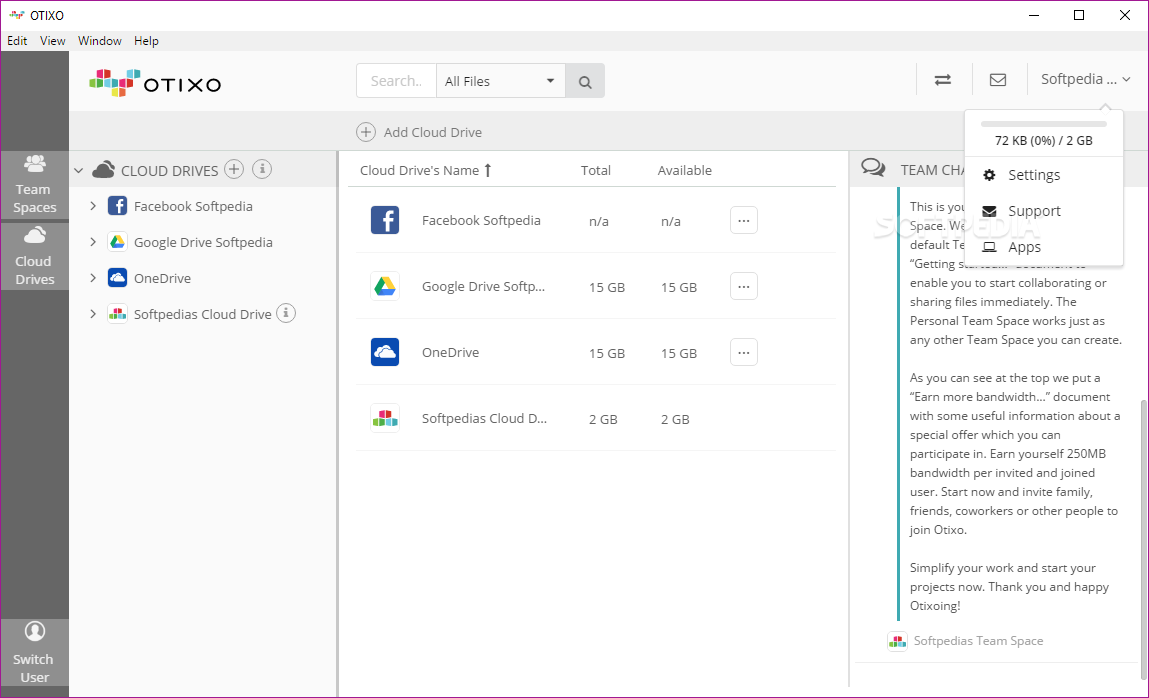1149x698 pixels.
Task: Expand the Softpedias Cloud Drive tree node
Action: 93,313
